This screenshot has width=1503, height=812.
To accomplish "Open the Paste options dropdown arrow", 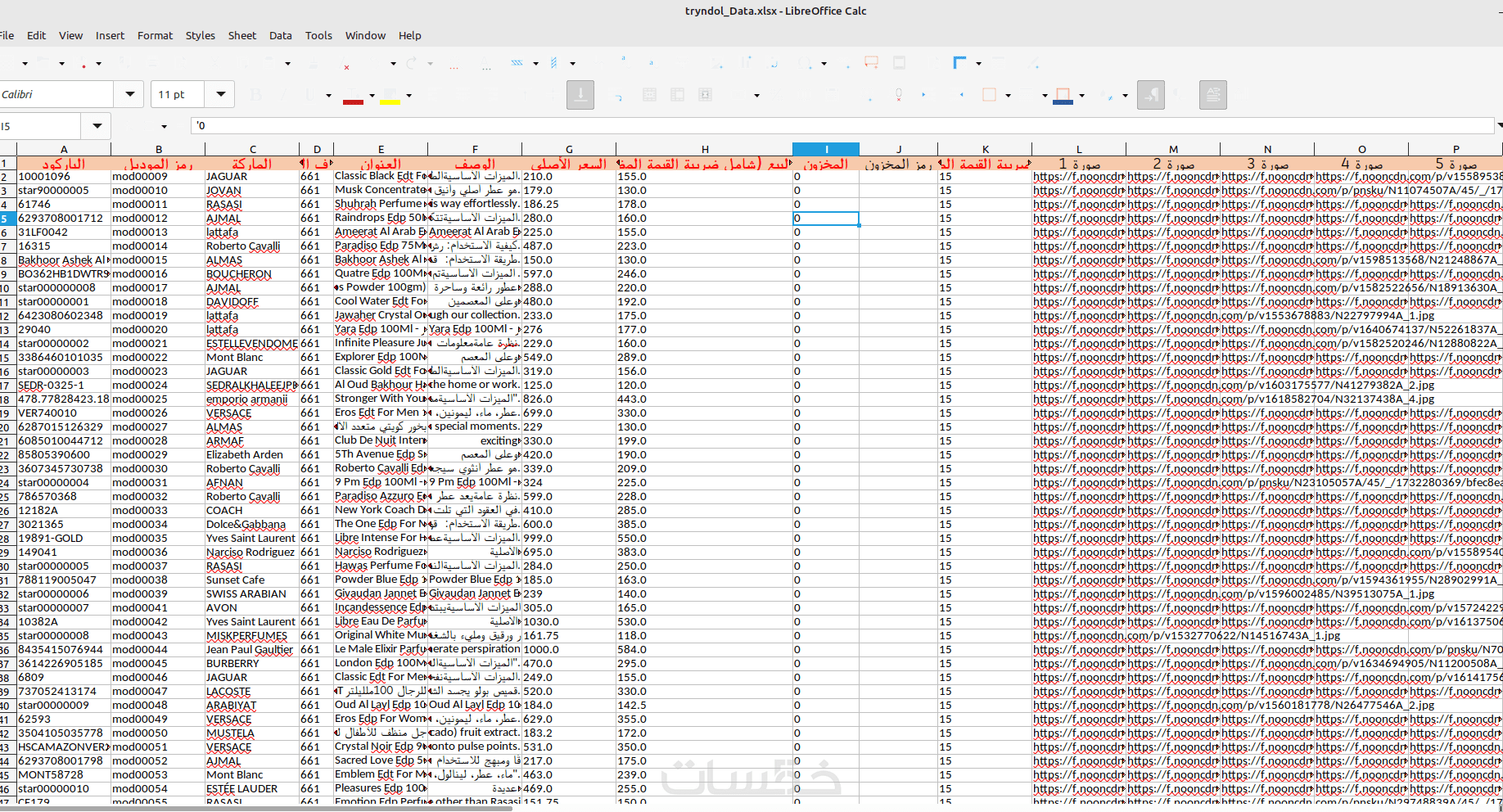I will click(x=287, y=63).
